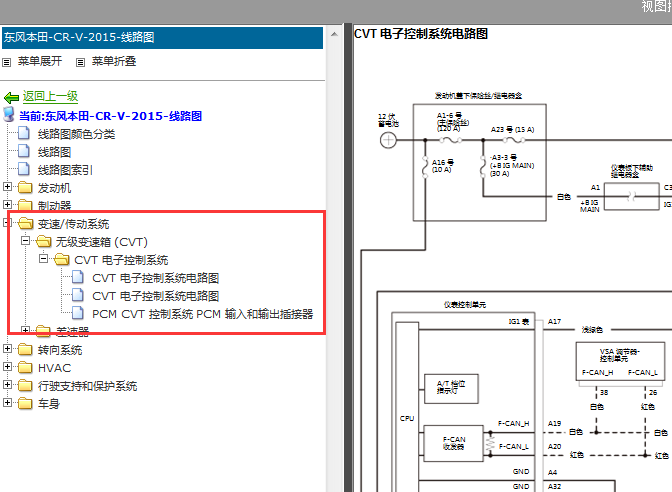Viewport: 672px width, 492px height.
Task: Click the 菜单折叠 text button
Action: (x=114, y=62)
